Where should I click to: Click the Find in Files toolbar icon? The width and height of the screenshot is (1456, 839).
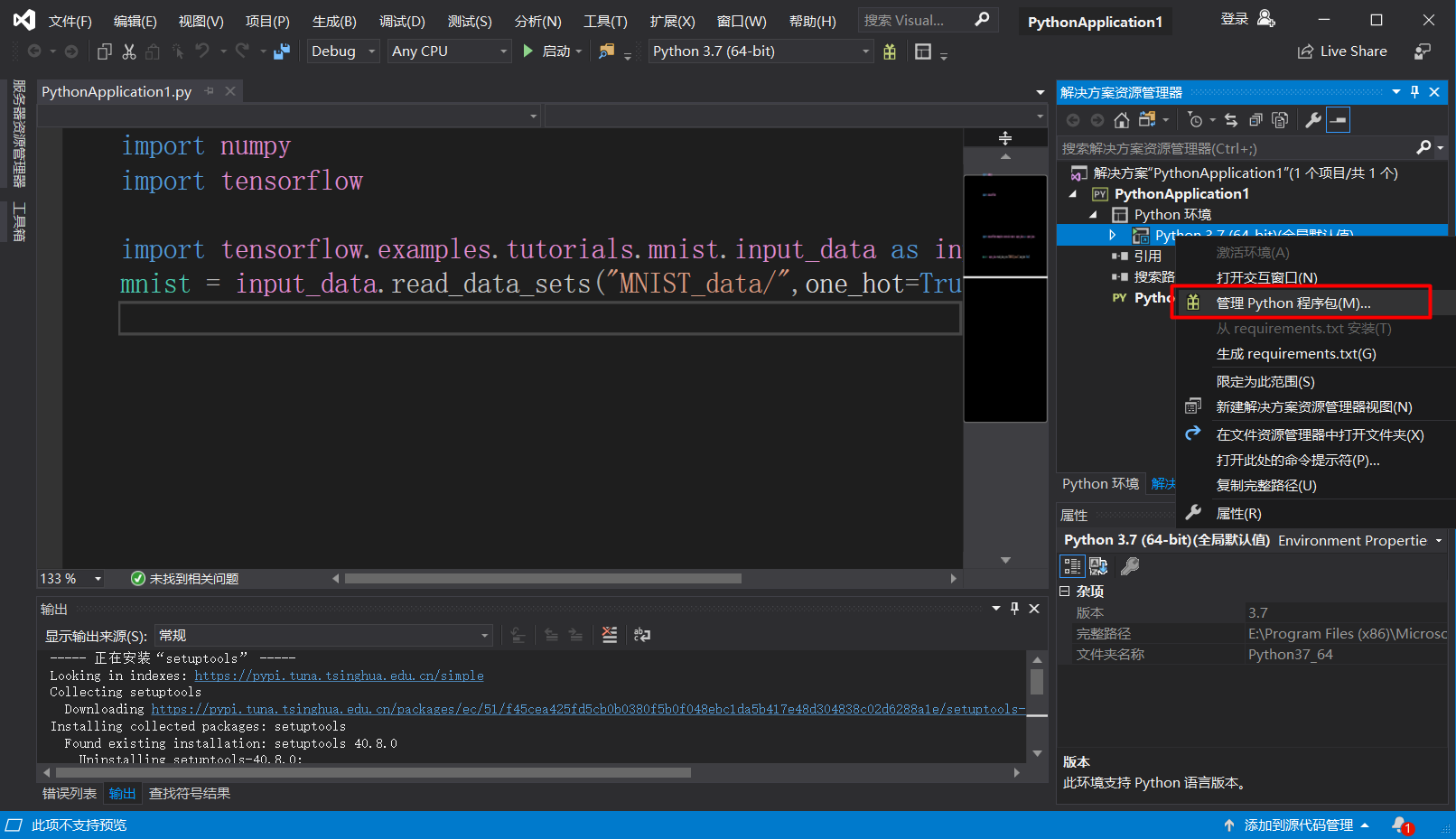(x=606, y=51)
